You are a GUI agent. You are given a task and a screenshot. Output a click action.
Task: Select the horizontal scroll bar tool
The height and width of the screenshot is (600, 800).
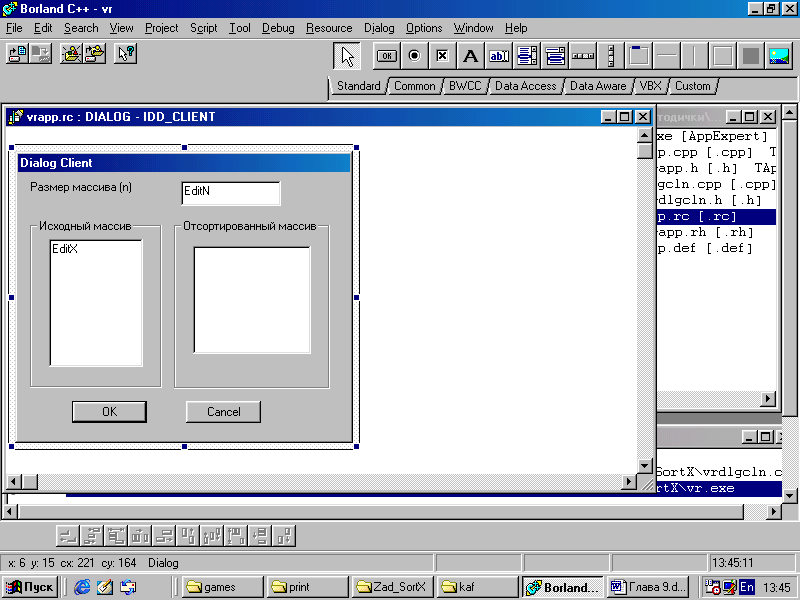pos(583,56)
